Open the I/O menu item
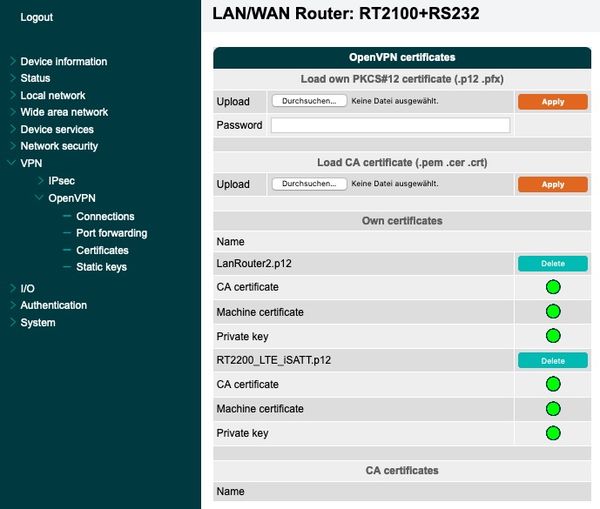This screenshot has height=509, width=600. tap(28, 288)
